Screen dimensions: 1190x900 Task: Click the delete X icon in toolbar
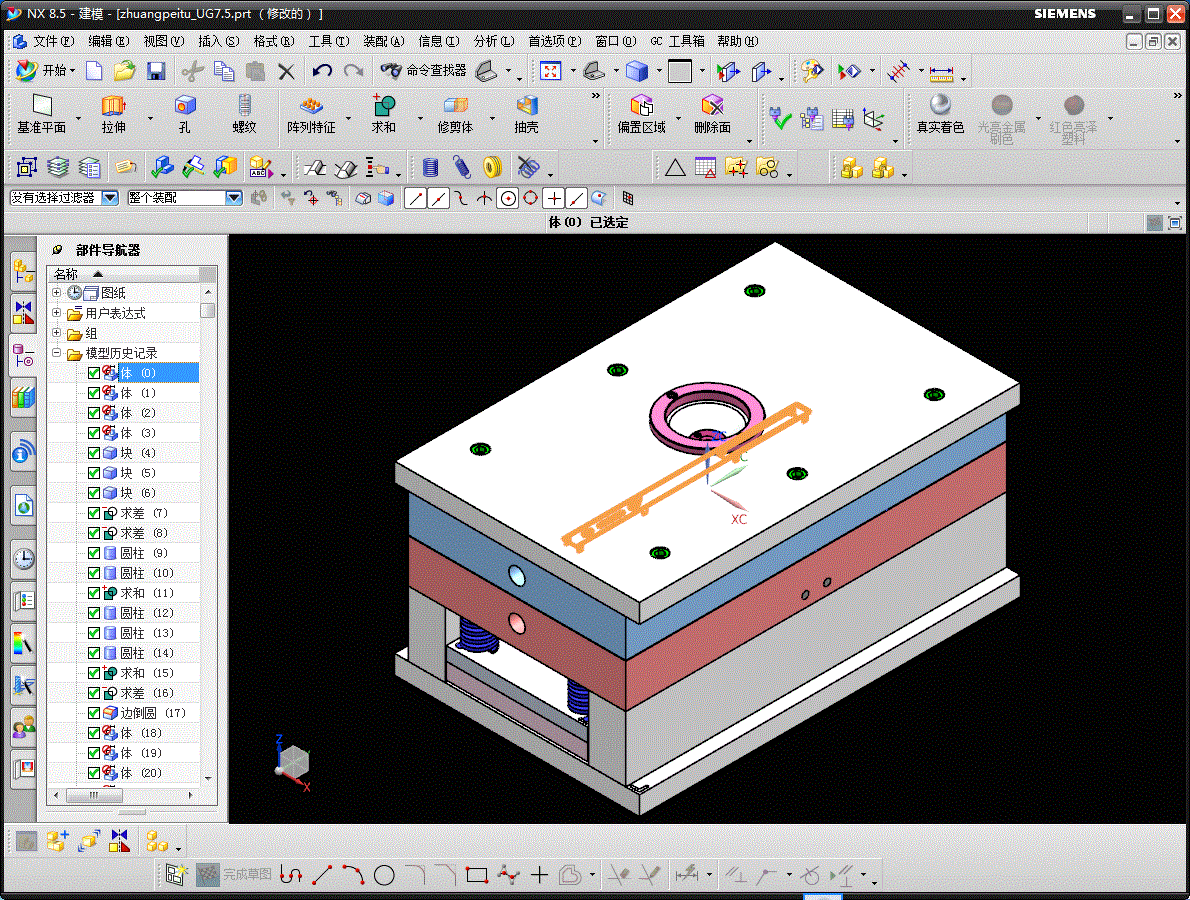point(286,71)
